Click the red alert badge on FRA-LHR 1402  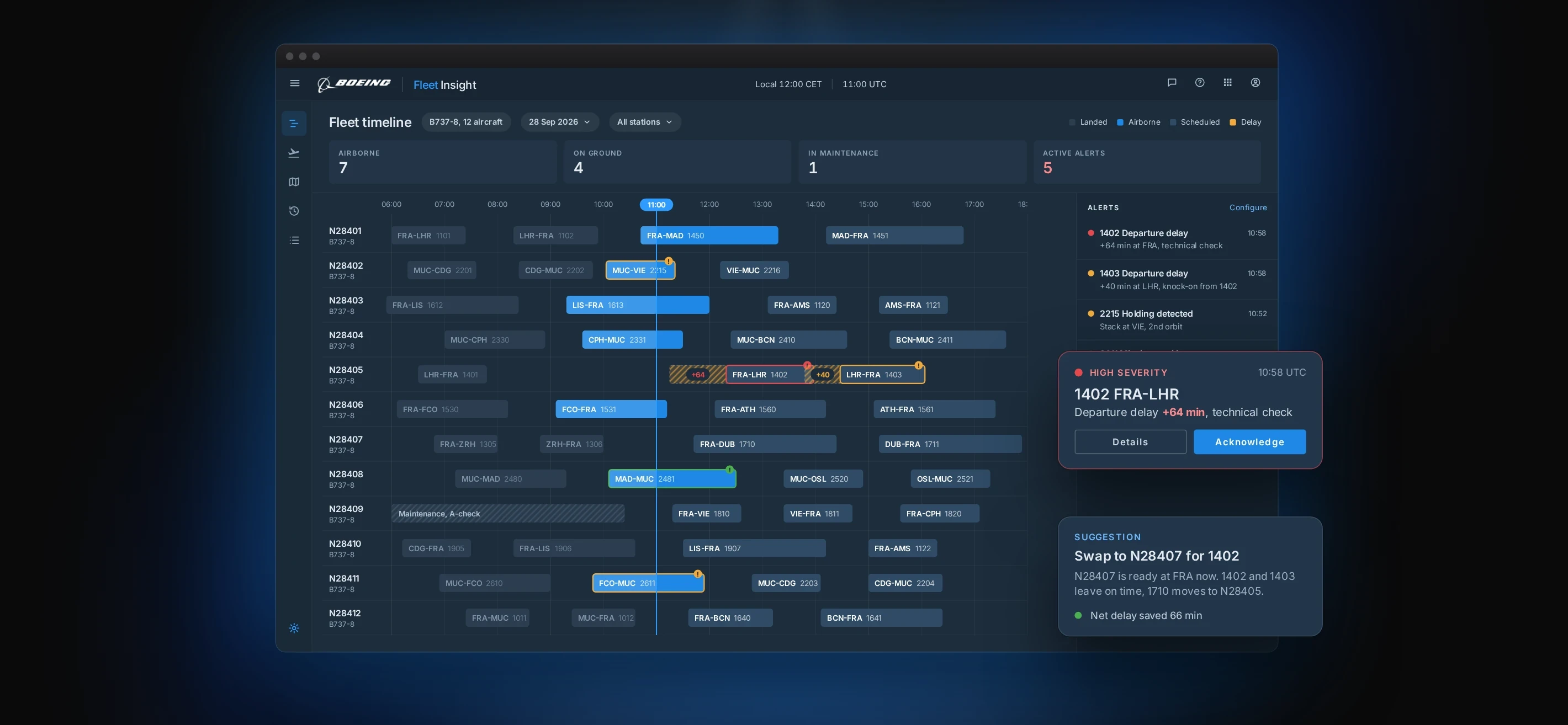pyautogui.click(x=807, y=366)
